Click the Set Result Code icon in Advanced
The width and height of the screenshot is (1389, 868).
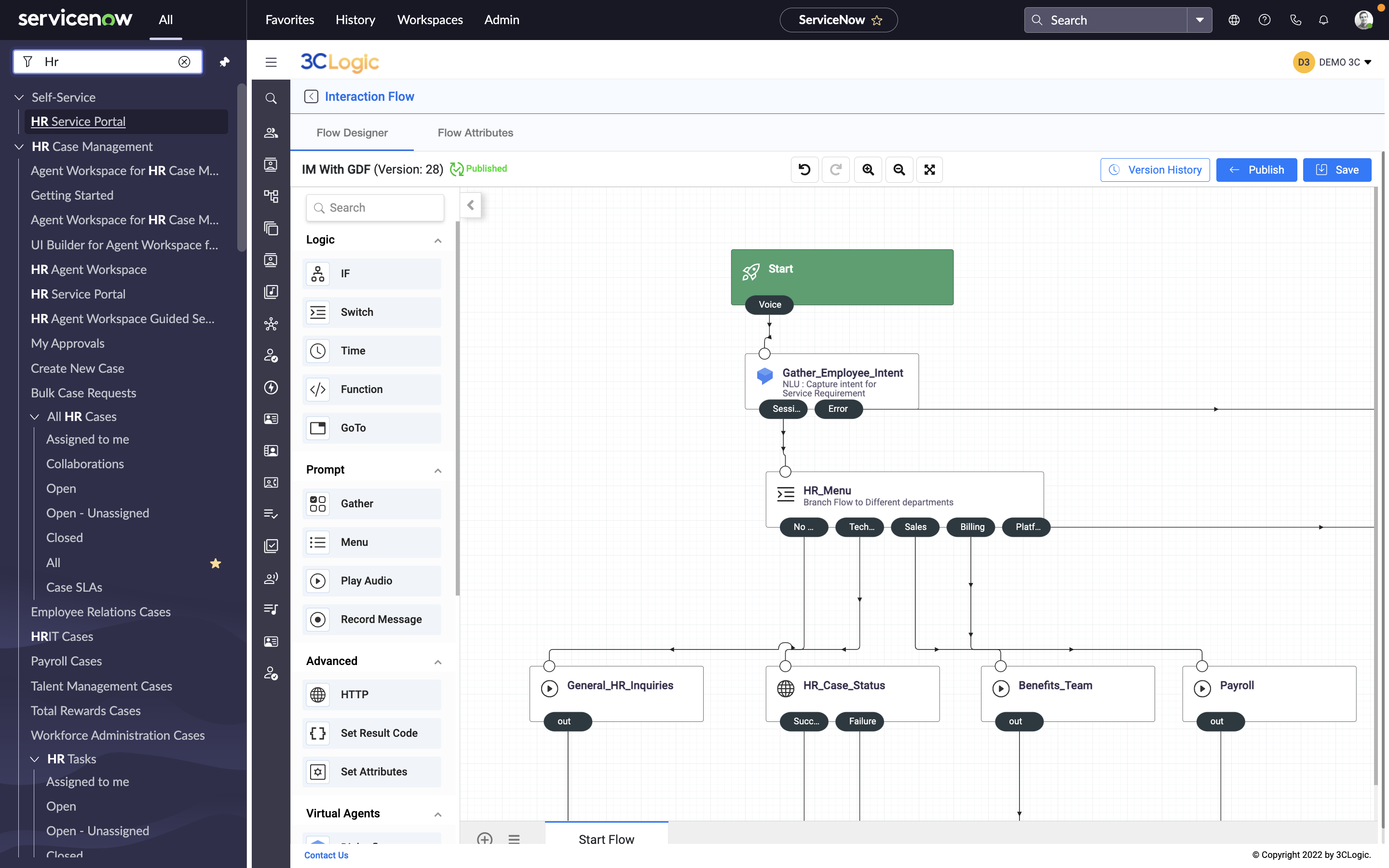click(x=318, y=733)
